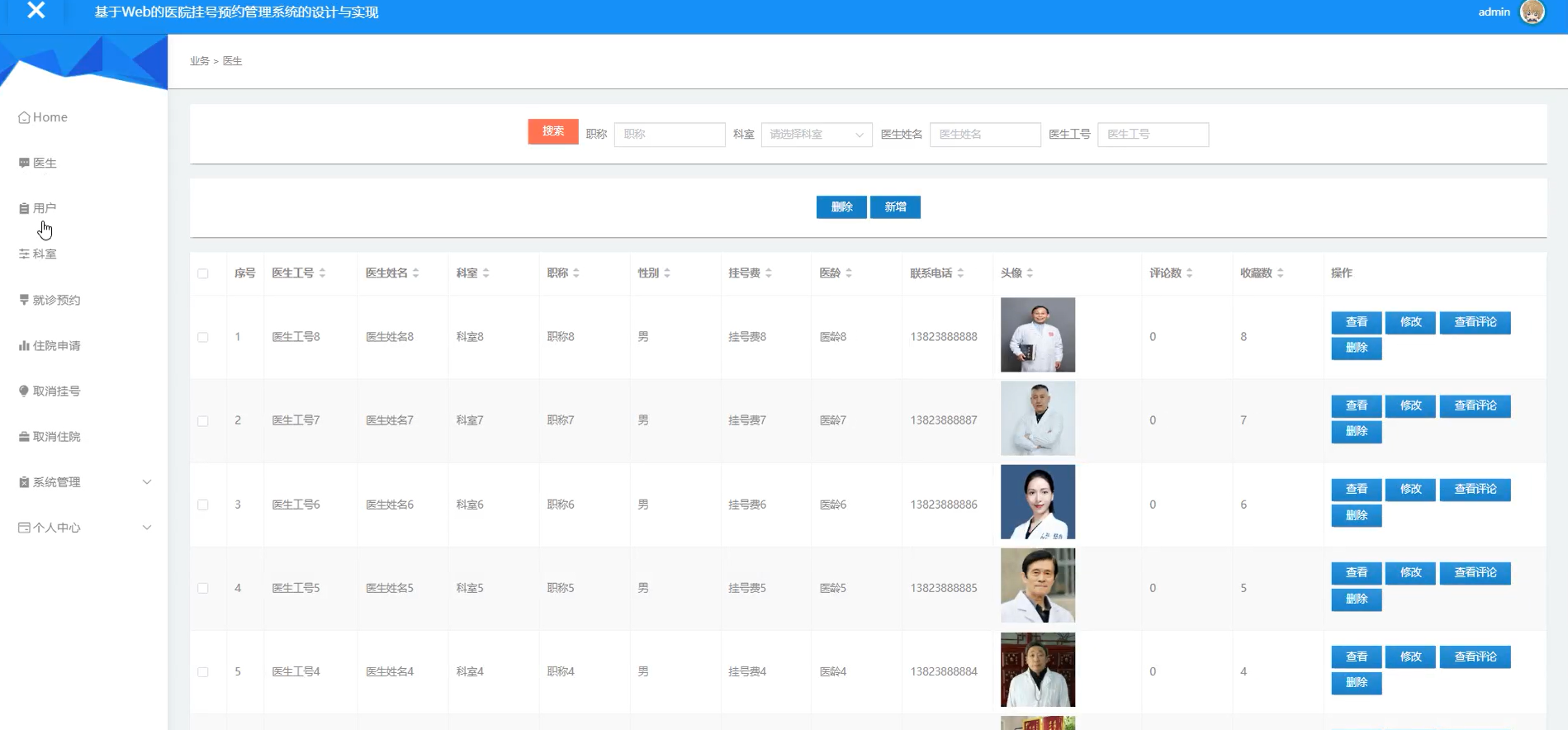1568x730 pixels.
Task: Click phone number 13823888887
Action: point(944,420)
